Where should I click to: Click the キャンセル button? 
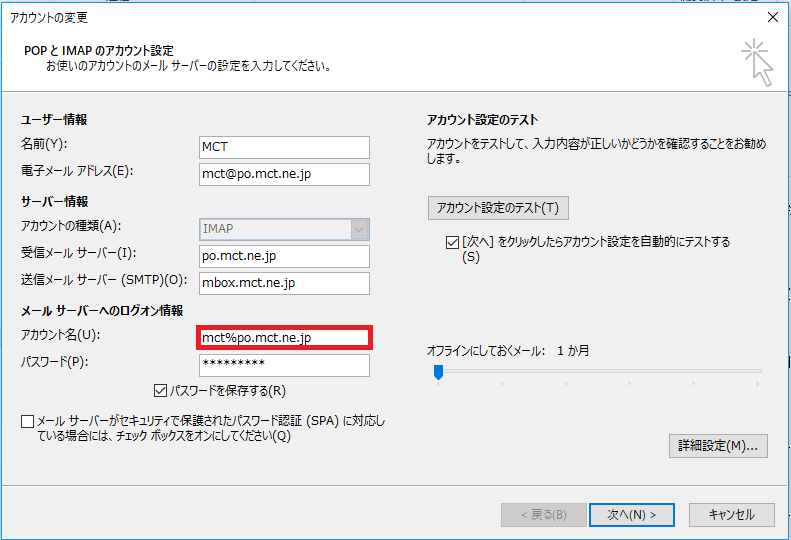point(731,515)
